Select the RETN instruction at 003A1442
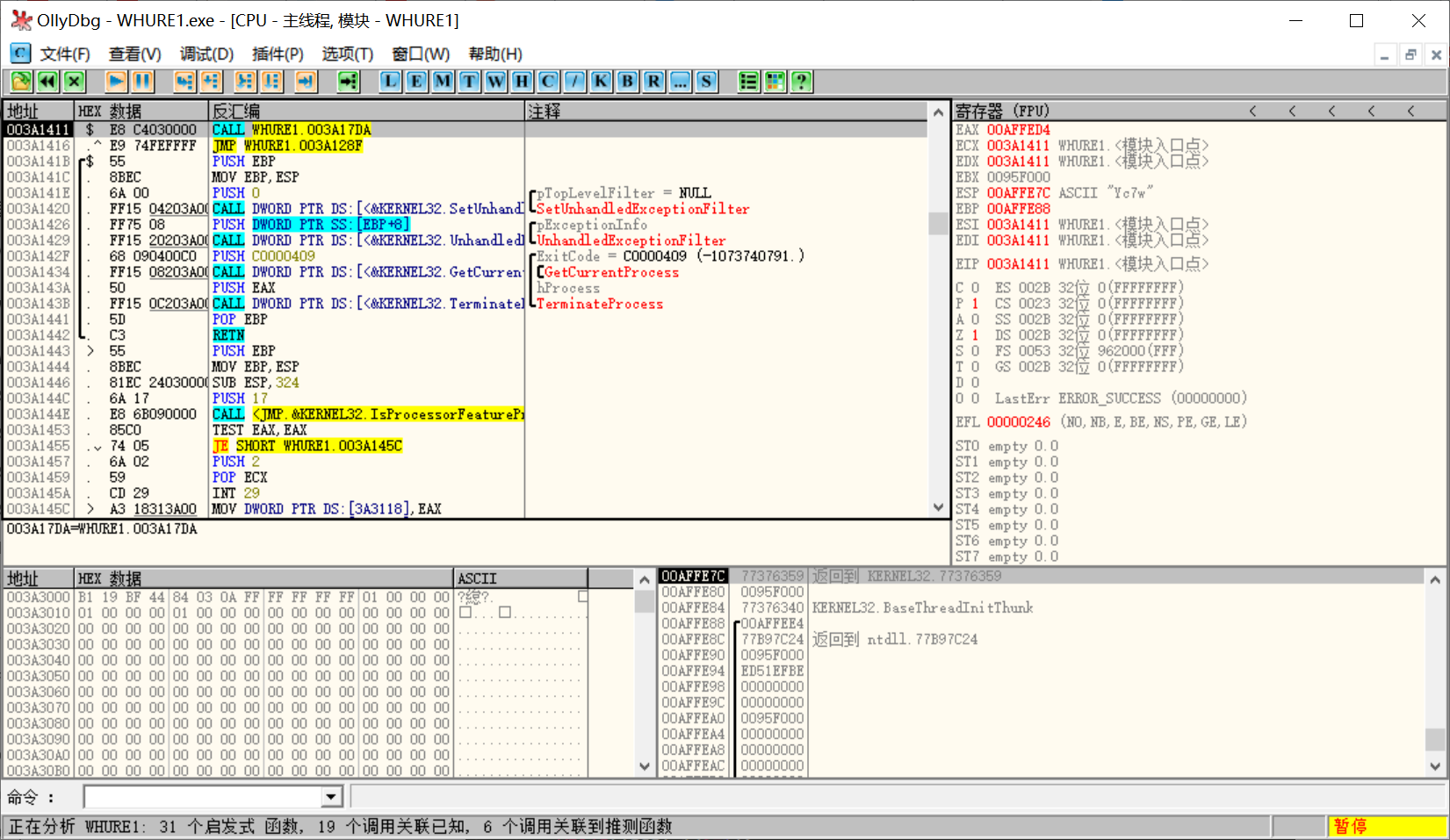This screenshot has height=840, width=1450. [x=228, y=335]
